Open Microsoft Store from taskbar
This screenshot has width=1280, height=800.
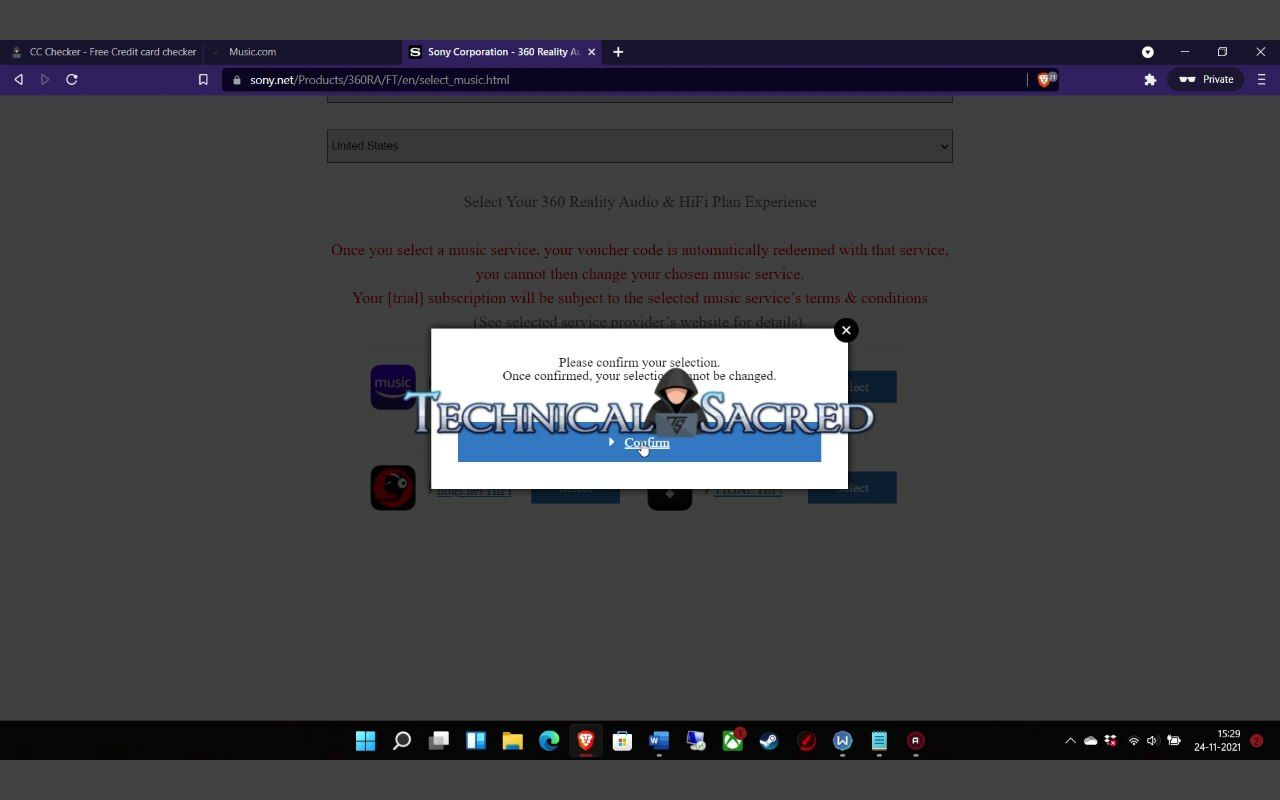click(x=622, y=741)
